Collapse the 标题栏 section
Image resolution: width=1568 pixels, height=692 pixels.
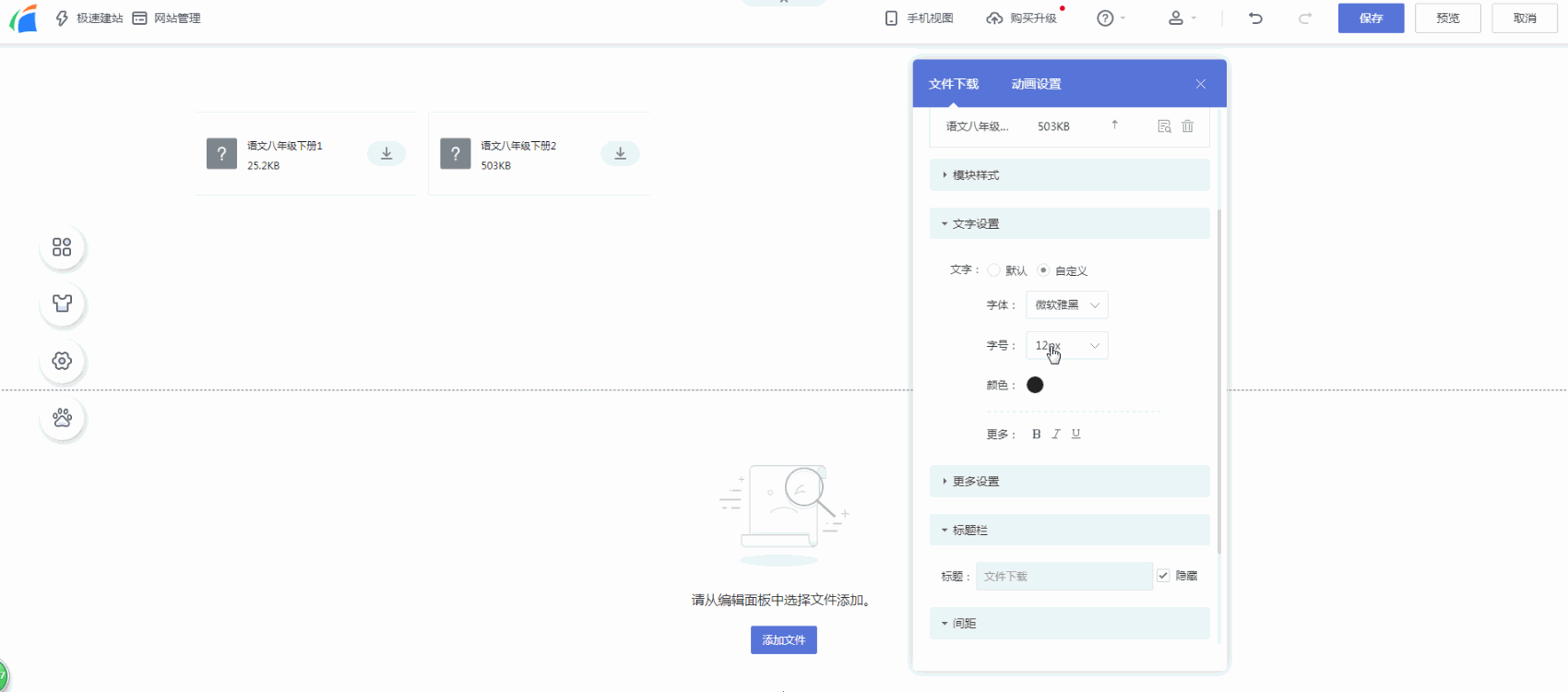click(1070, 531)
